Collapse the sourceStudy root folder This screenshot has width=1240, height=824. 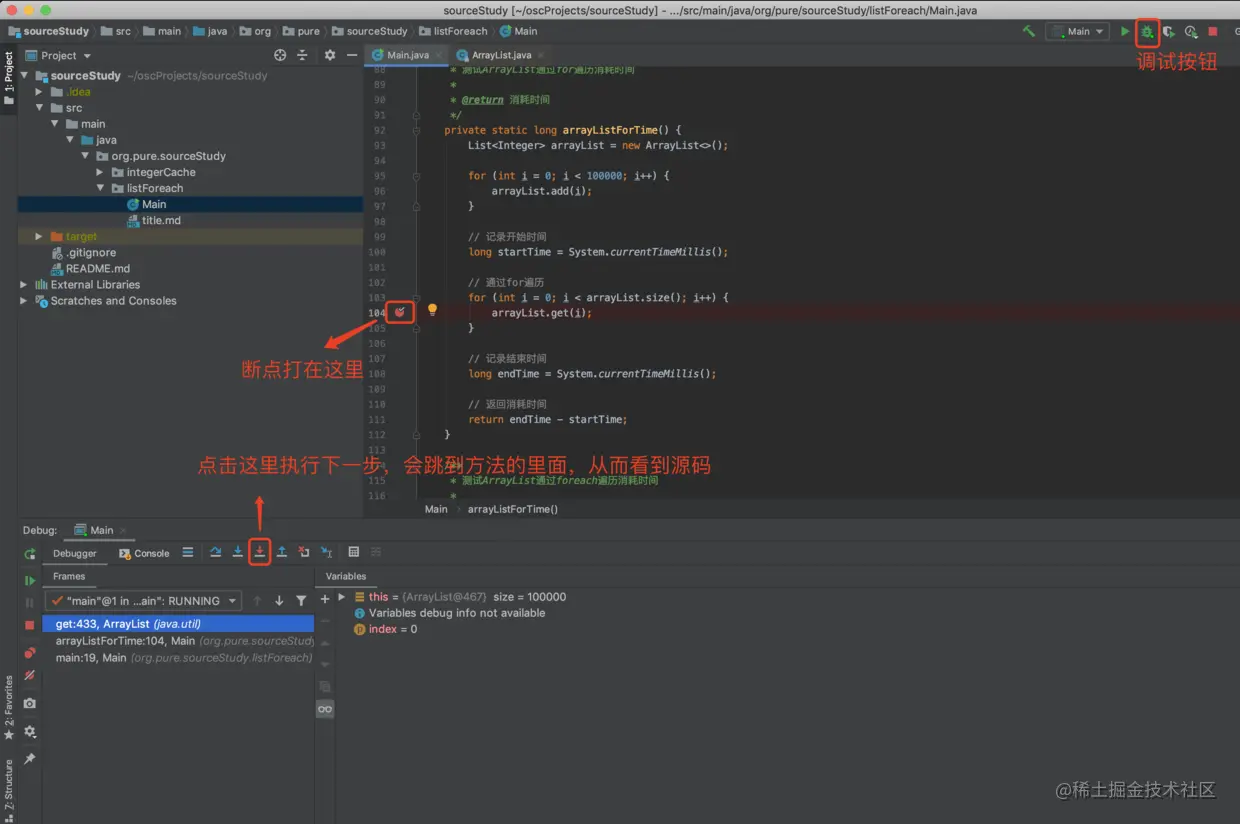(x=24, y=76)
